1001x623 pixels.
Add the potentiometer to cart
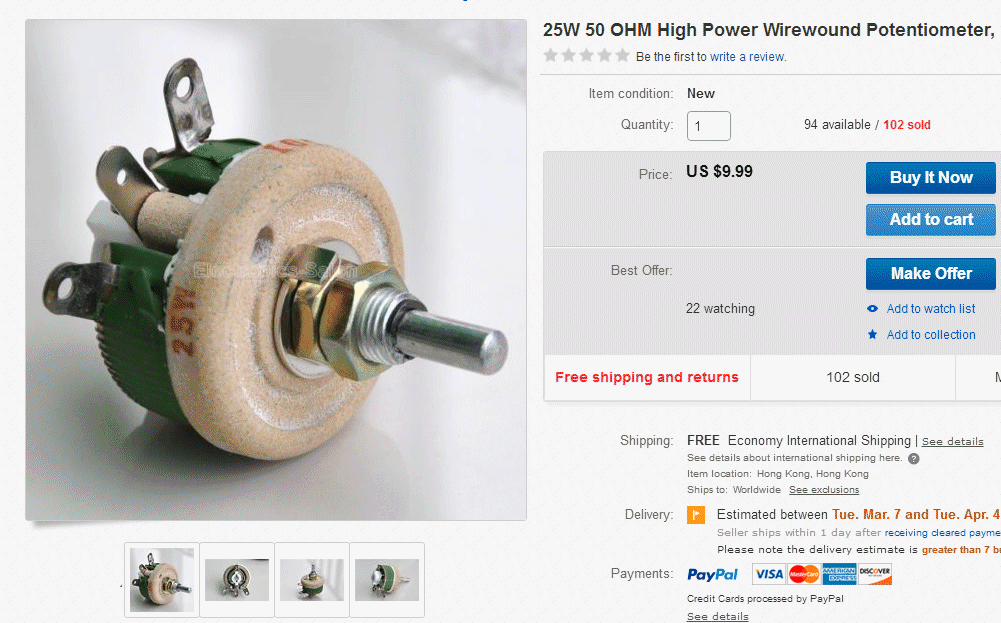[x=931, y=220]
